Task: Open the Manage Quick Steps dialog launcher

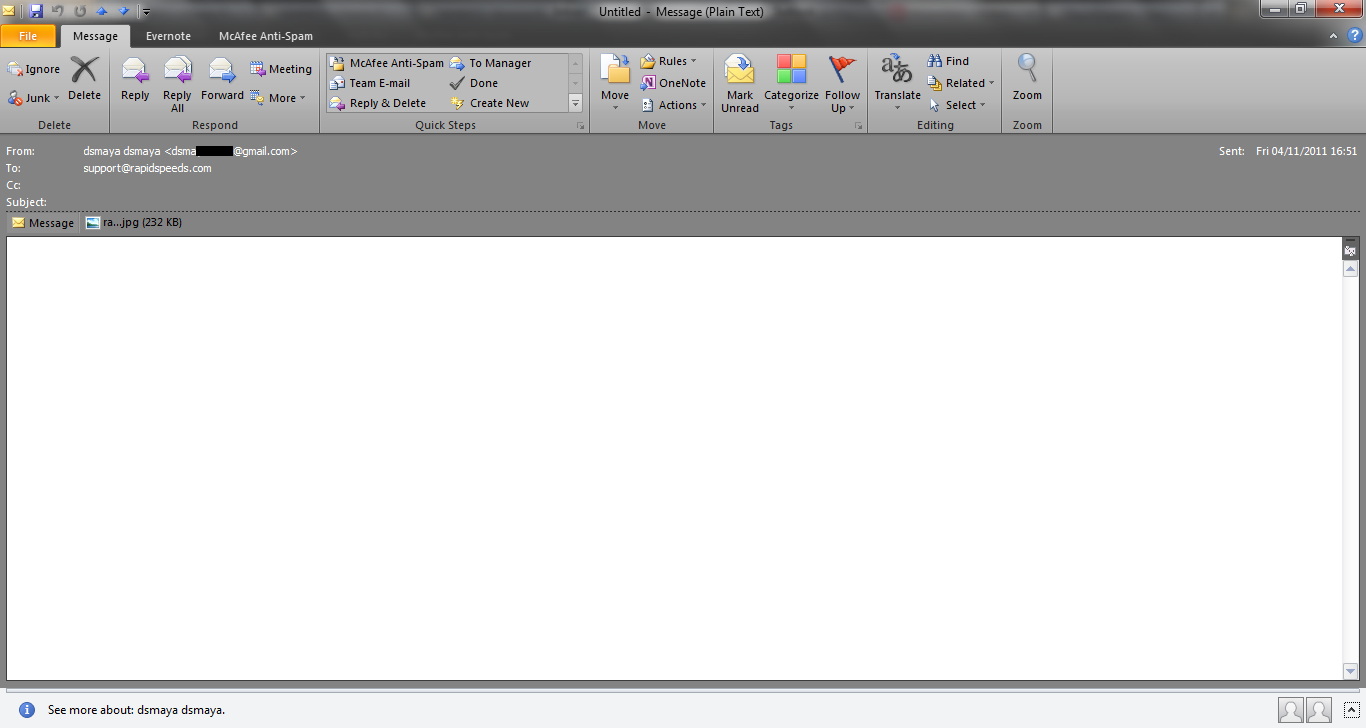Action: 579,127
